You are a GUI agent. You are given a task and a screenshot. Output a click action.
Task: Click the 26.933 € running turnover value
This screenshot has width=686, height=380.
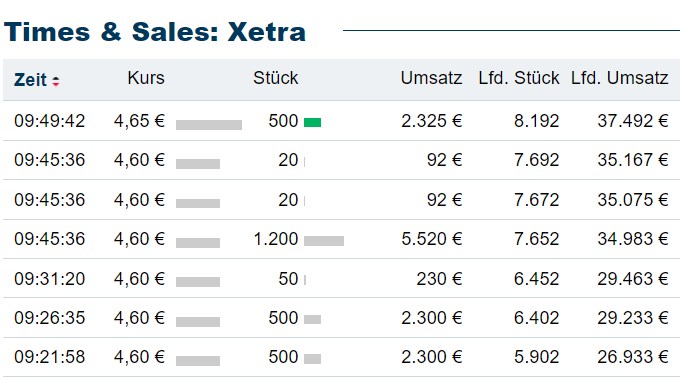click(x=633, y=357)
